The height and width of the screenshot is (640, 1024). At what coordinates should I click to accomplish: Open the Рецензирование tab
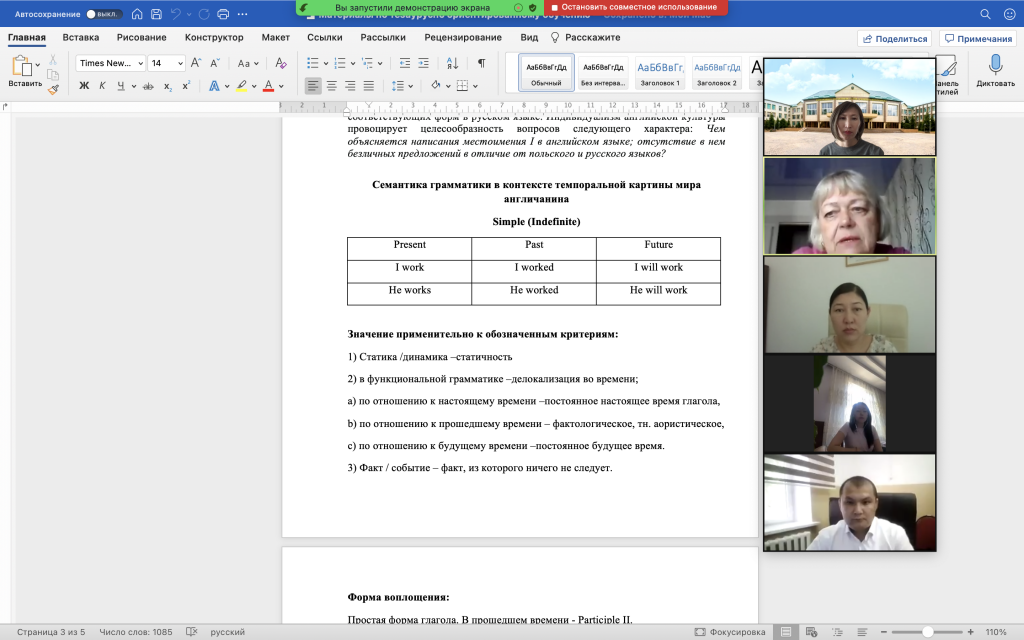(462, 38)
